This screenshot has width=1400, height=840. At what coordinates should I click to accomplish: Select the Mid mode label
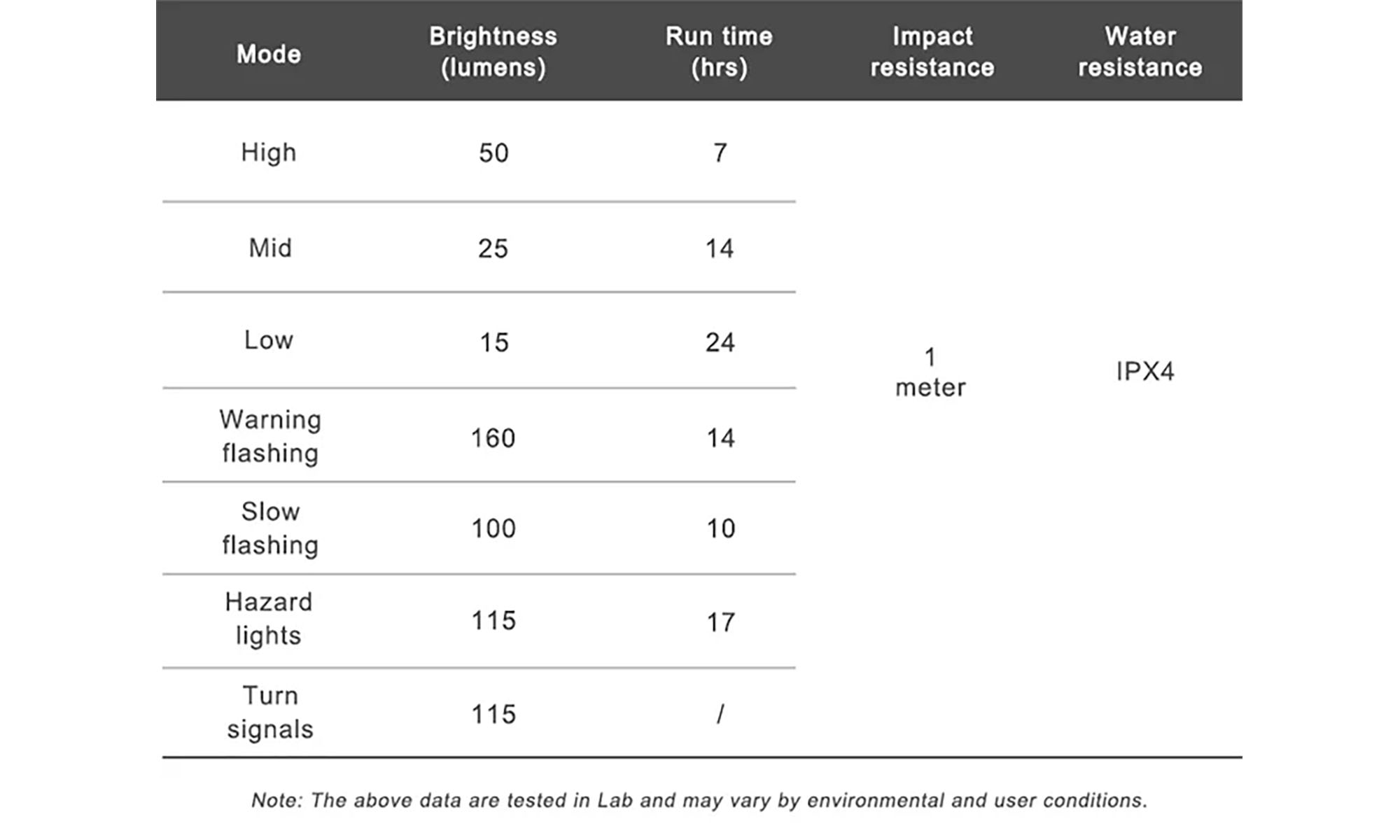(270, 248)
